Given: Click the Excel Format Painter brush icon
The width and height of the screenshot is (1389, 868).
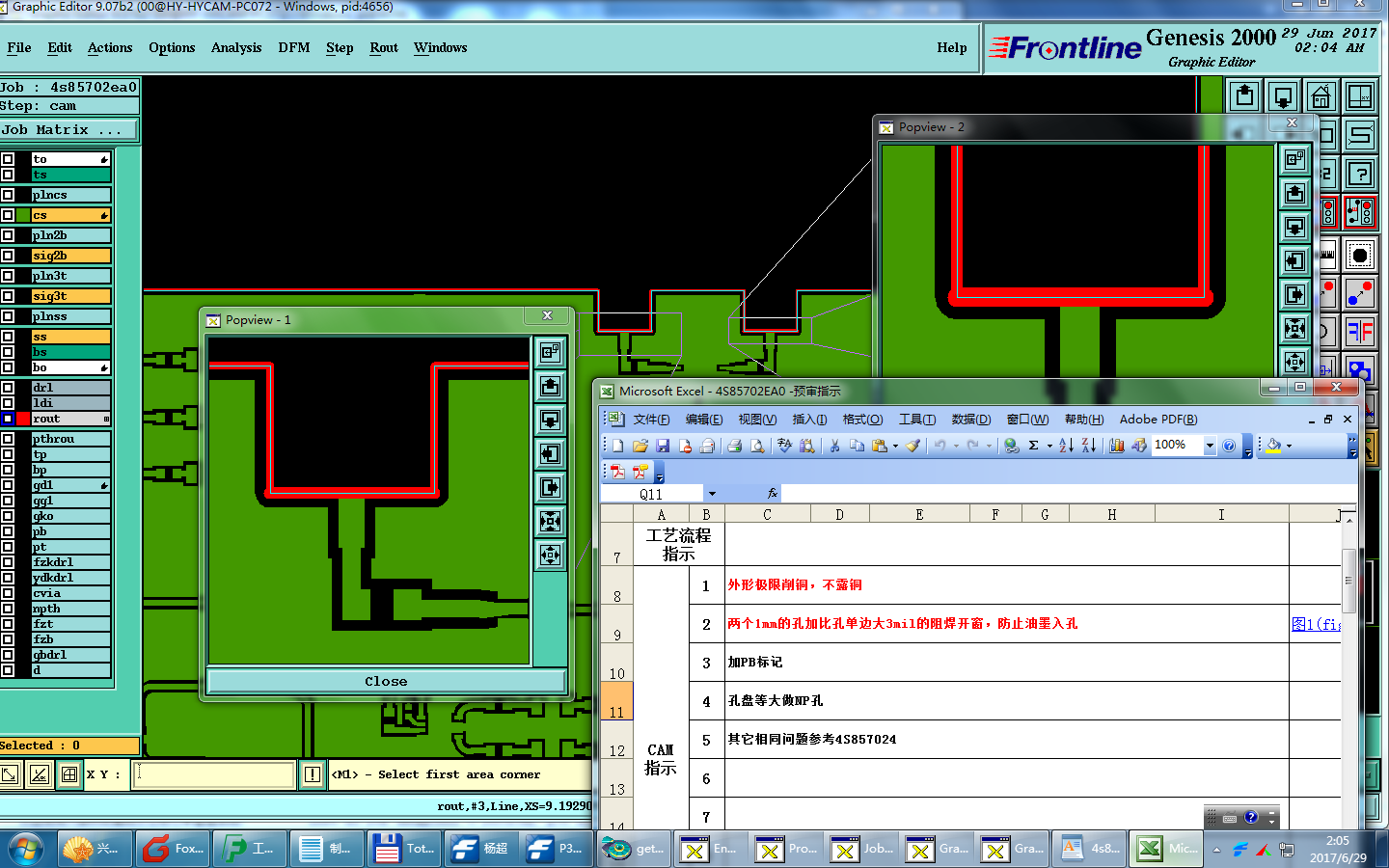Looking at the screenshot, I should (913, 446).
